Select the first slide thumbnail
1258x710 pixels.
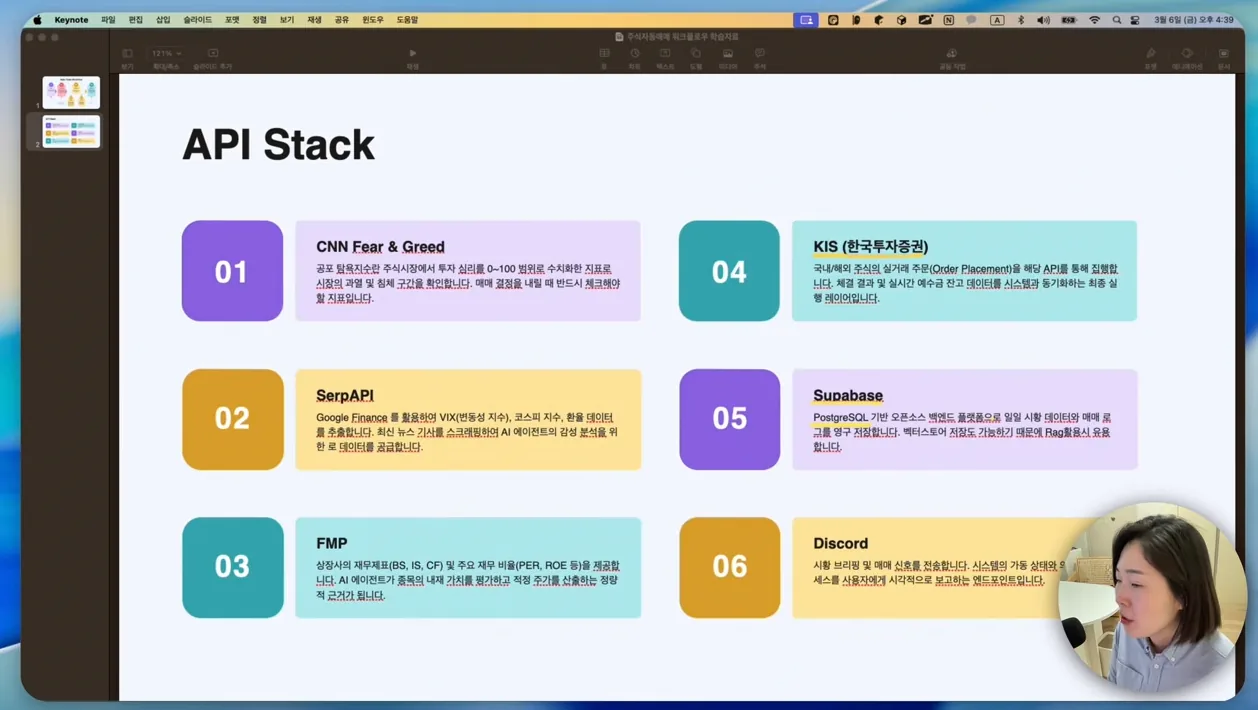click(71, 92)
